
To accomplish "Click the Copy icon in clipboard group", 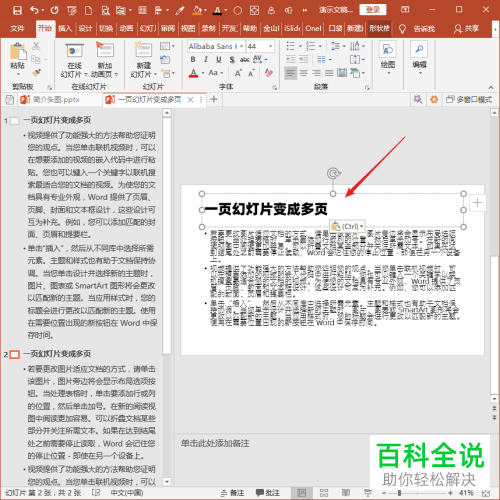I will coord(35,60).
